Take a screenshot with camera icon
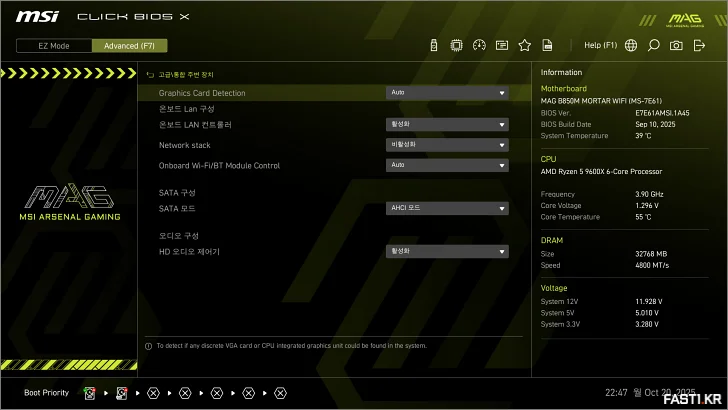 click(676, 46)
